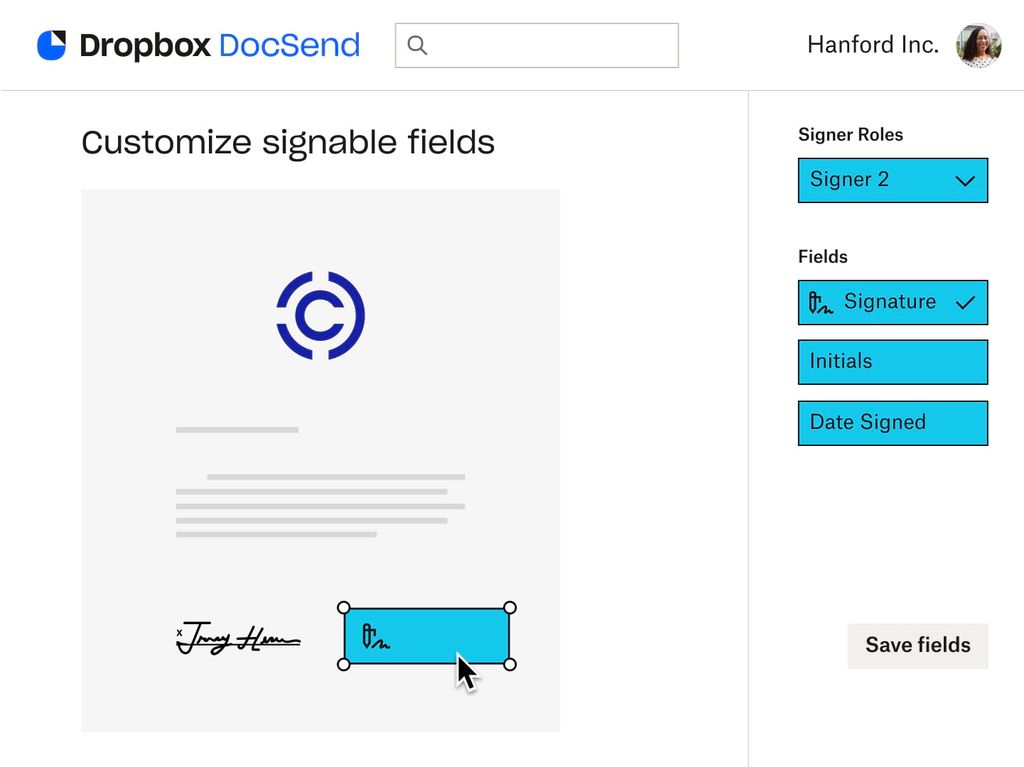The width and height of the screenshot is (1024, 767).
Task: Click the checkmark on the Signature field
Action: pos(965,302)
